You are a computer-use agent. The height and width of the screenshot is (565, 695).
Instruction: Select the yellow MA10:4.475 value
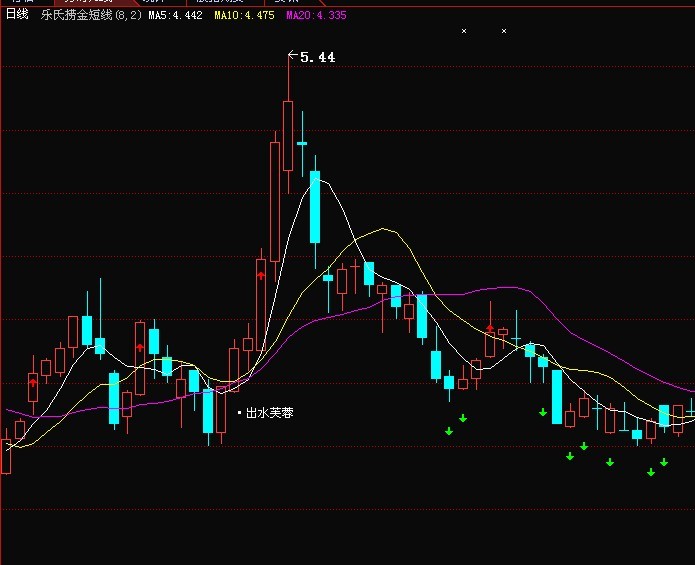coord(244,16)
